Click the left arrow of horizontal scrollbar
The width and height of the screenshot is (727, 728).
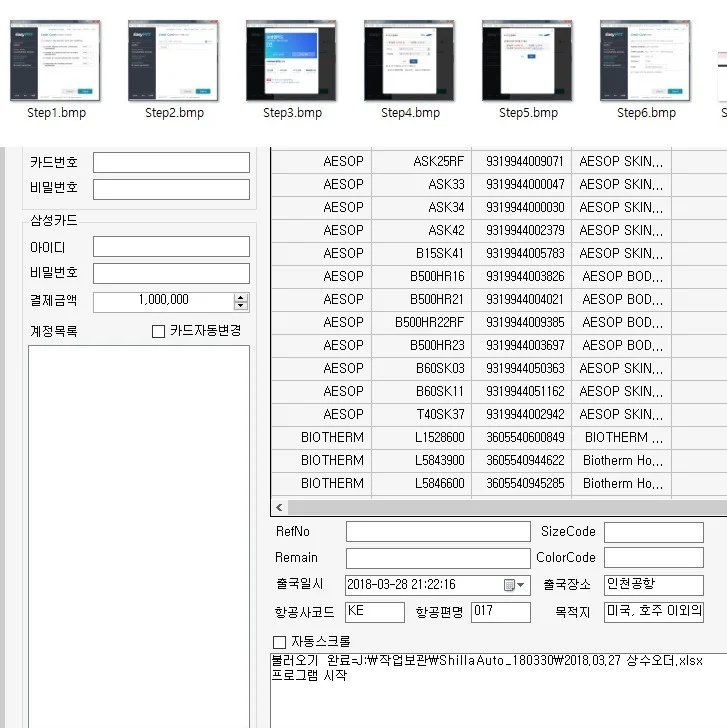[x=279, y=507]
